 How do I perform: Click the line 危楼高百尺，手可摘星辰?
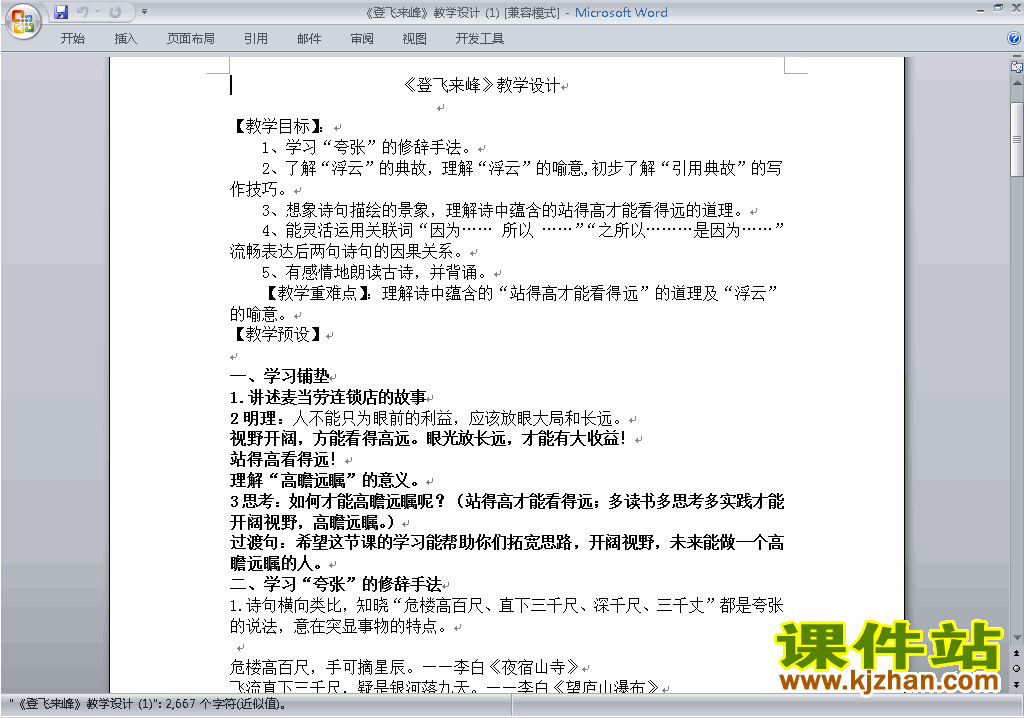(x=323, y=667)
